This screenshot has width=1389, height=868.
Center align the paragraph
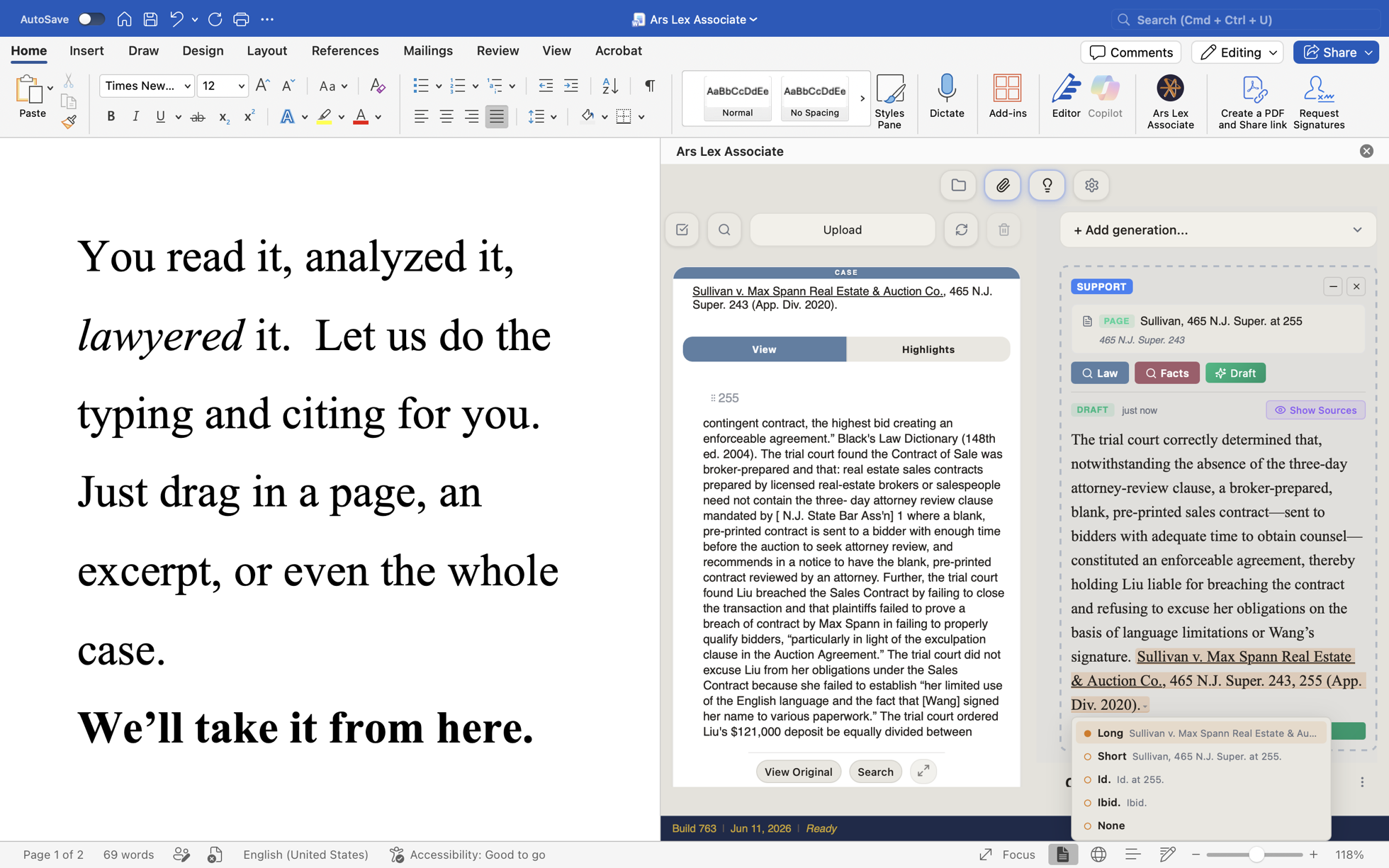446,117
